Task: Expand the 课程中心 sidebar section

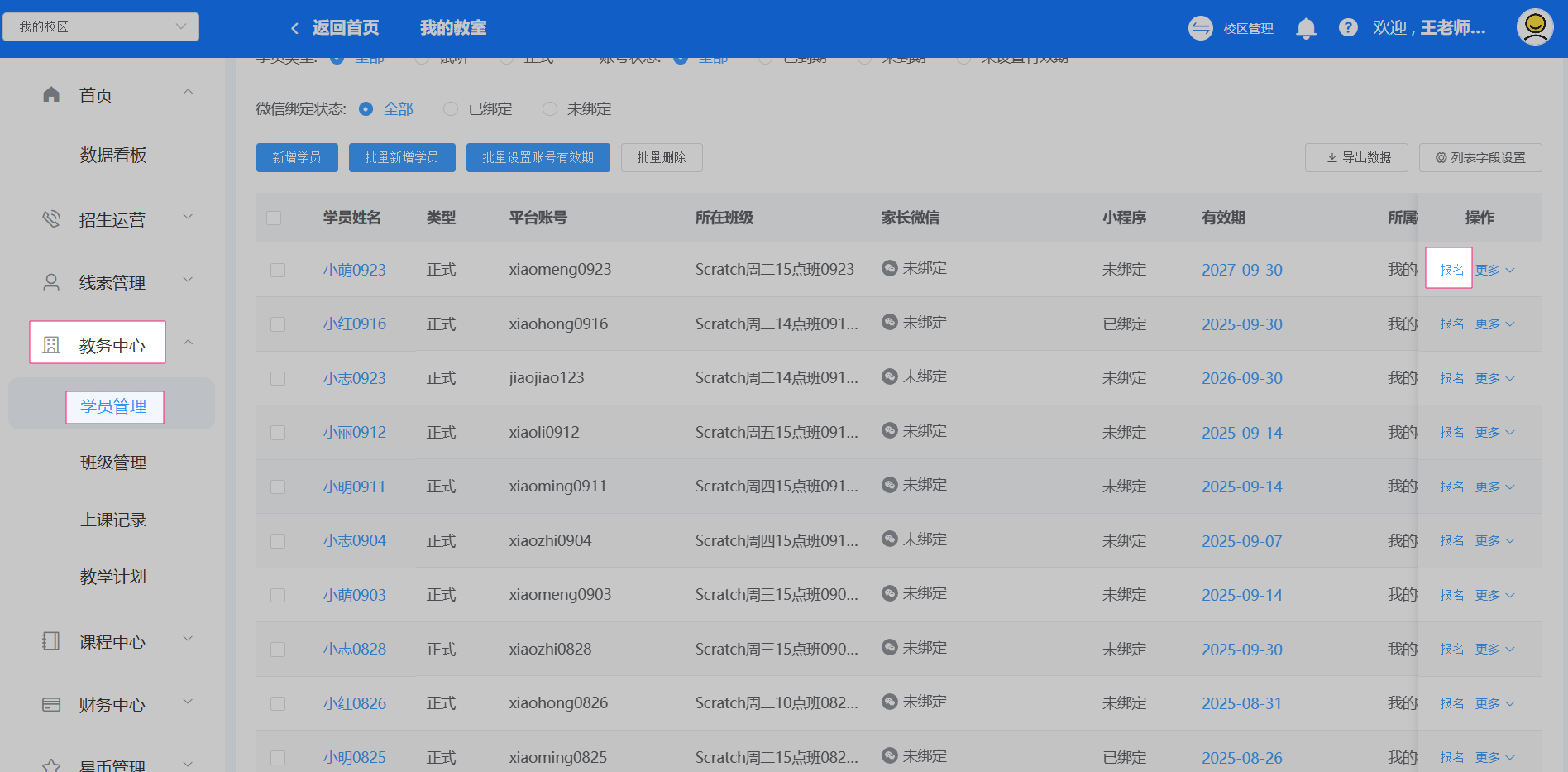Action: pyautogui.click(x=112, y=642)
